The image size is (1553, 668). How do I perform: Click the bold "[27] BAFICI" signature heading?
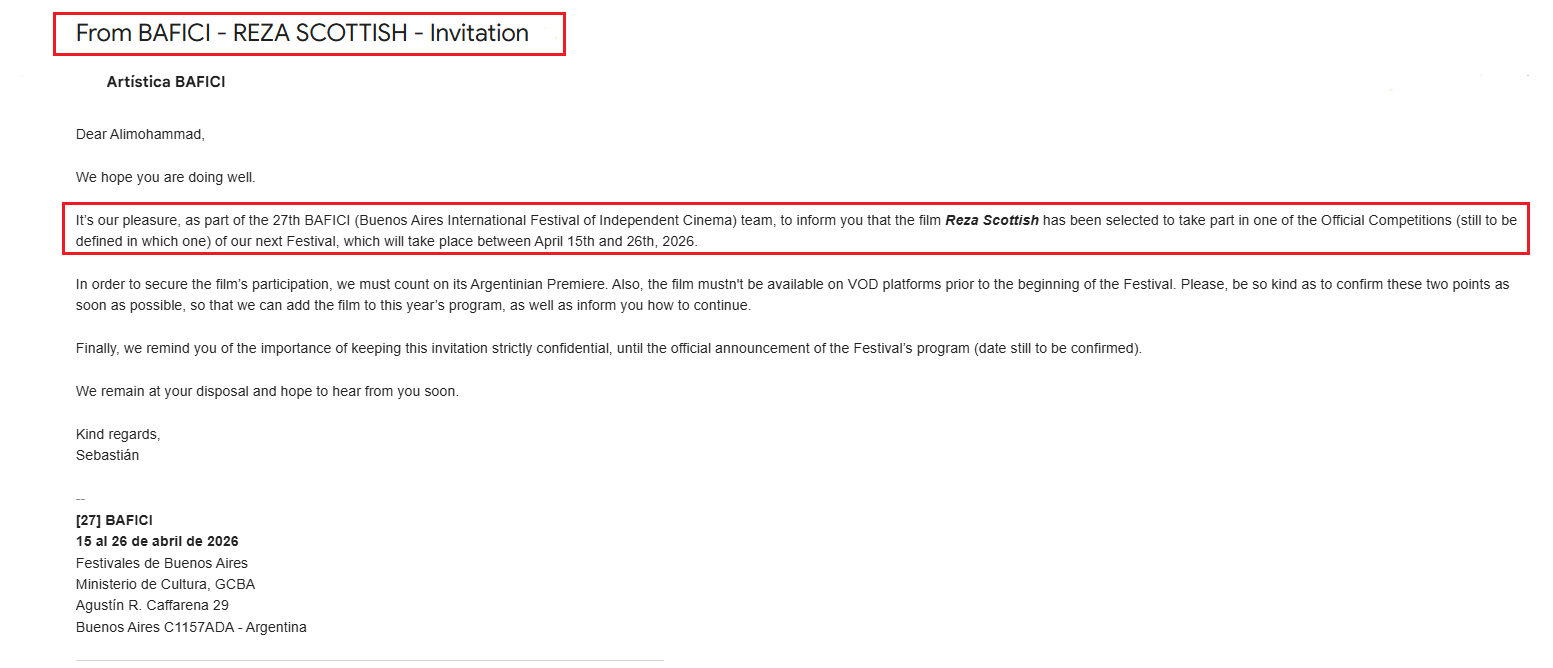(114, 520)
